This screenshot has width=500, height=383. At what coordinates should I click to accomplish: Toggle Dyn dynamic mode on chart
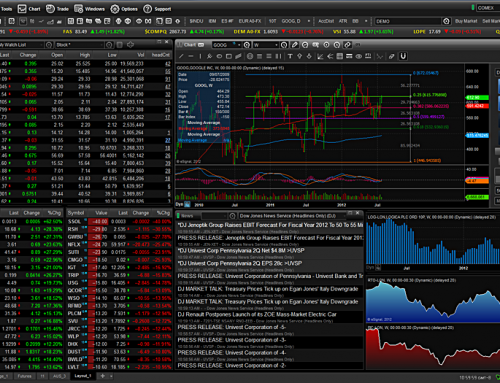click(x=179, y=204)
